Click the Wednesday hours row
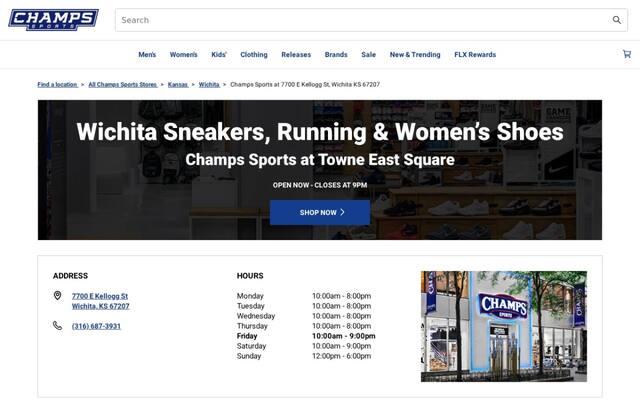 tap(304, 316)
